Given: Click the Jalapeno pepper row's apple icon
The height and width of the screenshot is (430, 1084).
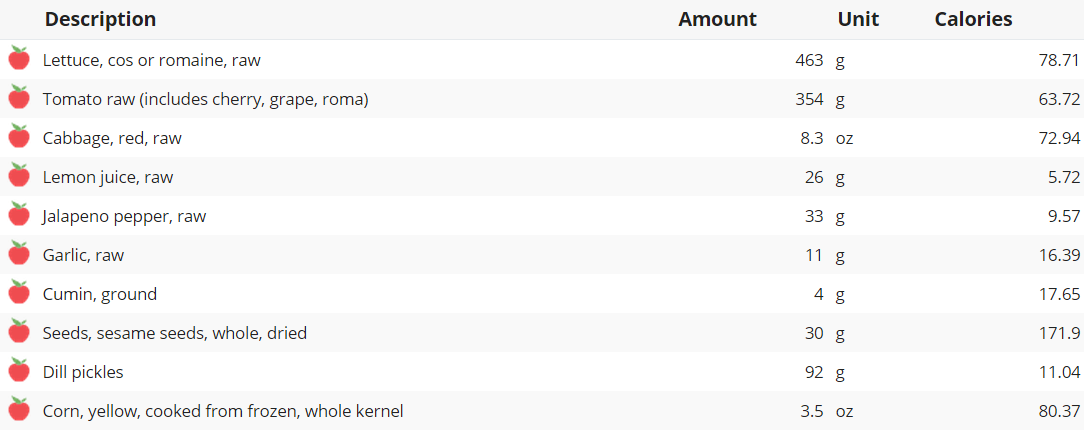Looking at the screenshot, I should [x=19, y=215].
